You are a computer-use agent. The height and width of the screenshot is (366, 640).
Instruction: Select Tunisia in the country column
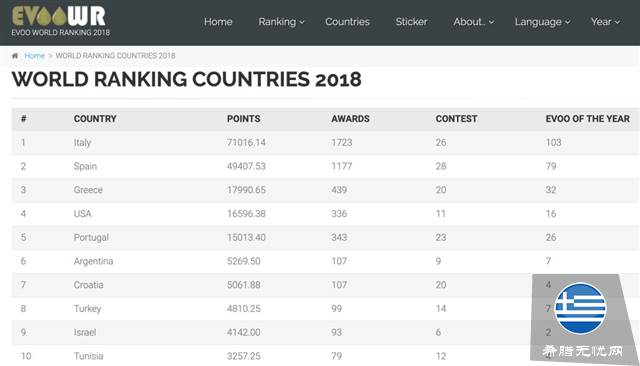tap(89, 356)
